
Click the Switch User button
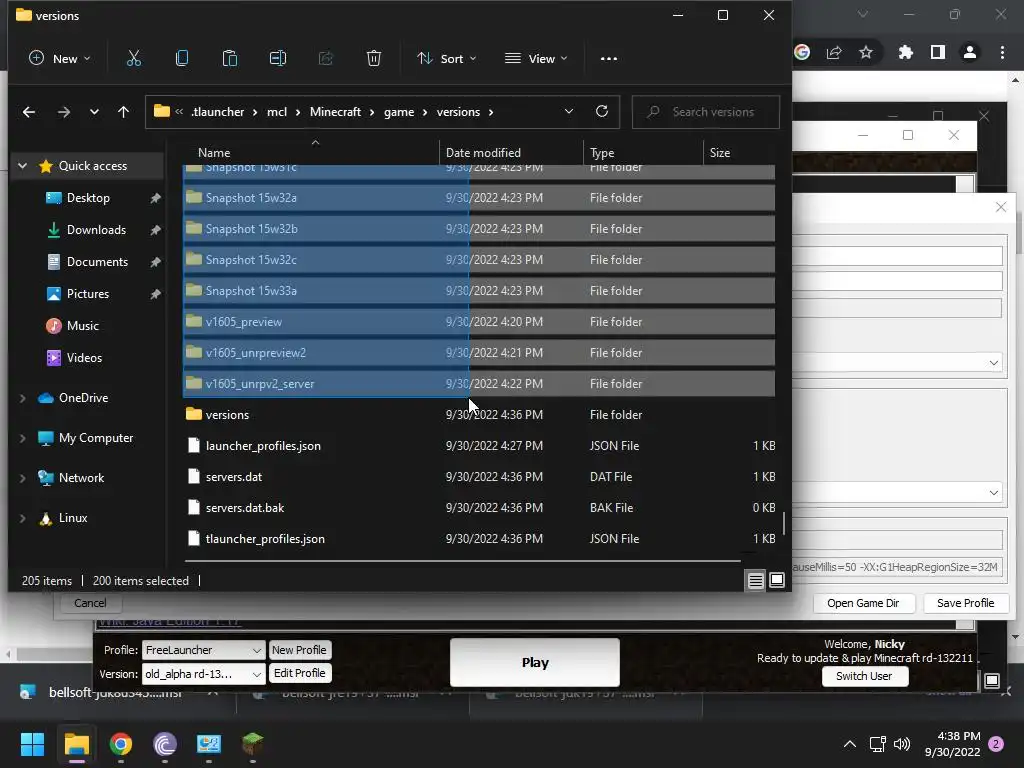[x=864, y=676]
